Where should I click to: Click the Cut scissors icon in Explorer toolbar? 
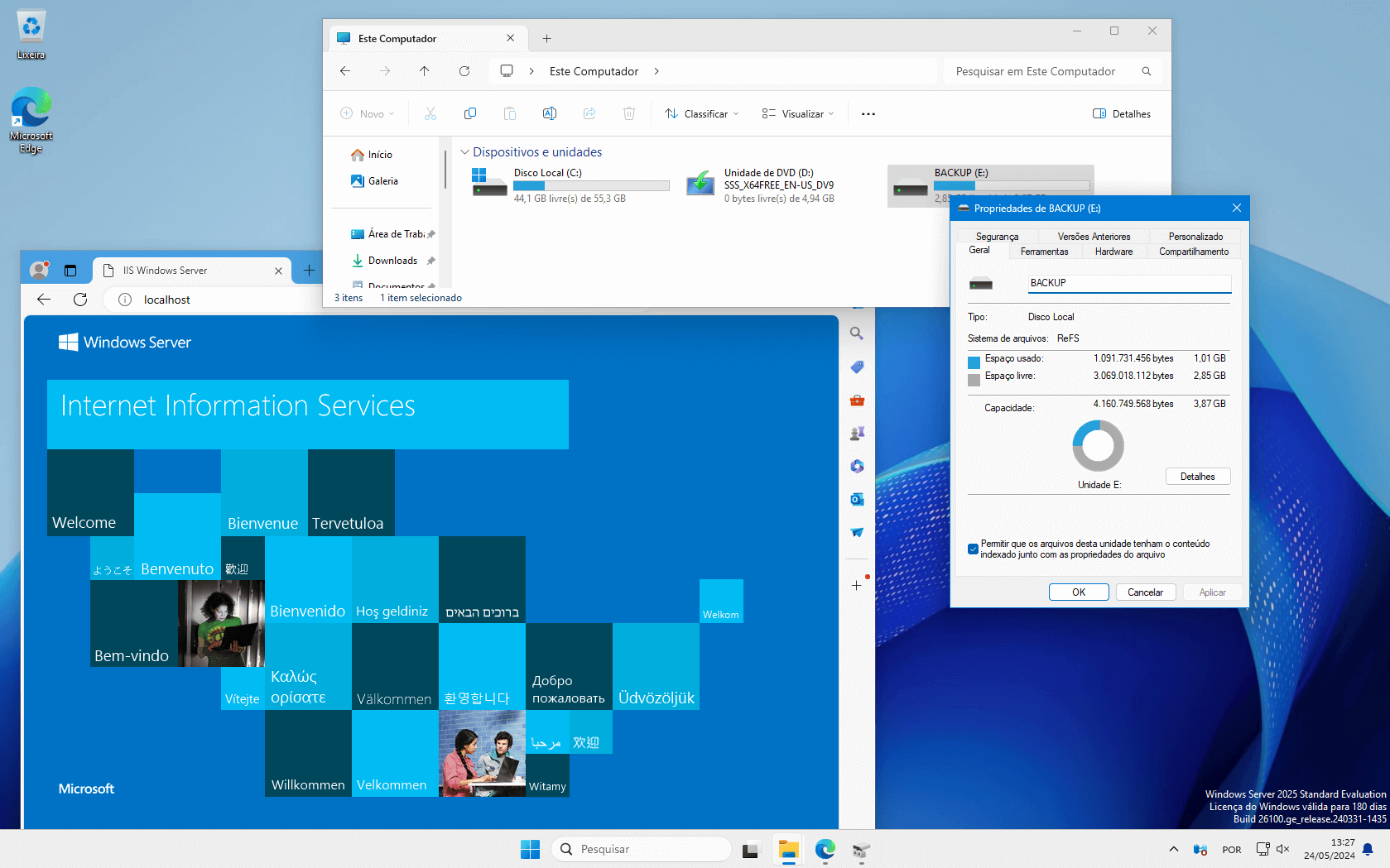coord(430,113)
